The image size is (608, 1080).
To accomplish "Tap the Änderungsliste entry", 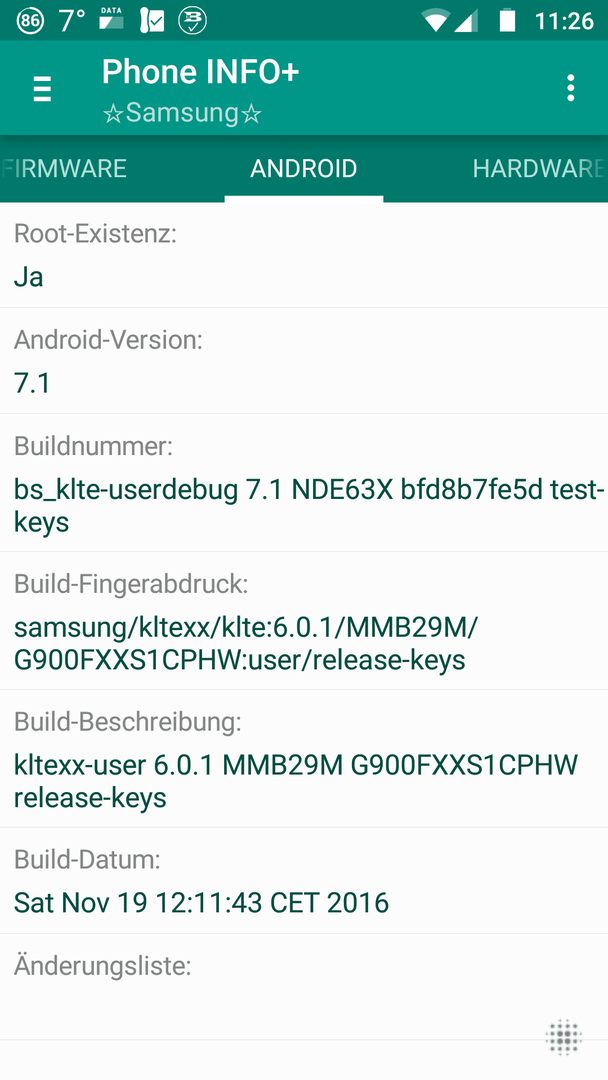I will point(304,987).
